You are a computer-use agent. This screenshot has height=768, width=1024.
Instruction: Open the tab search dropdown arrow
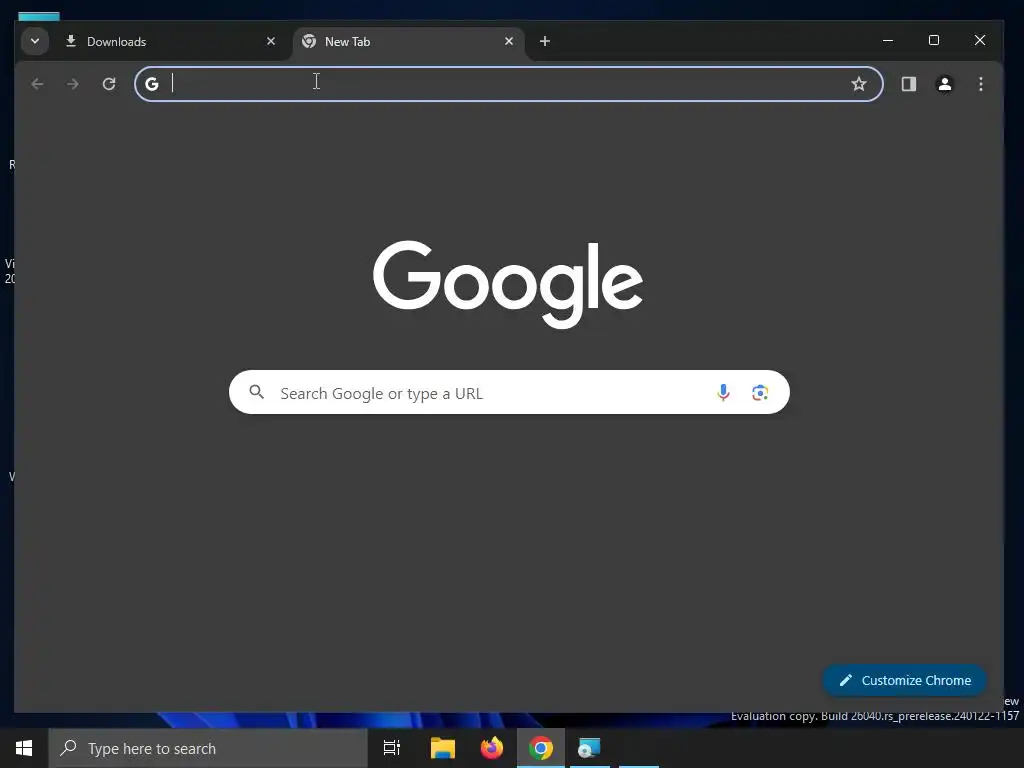(x=35, y=41)
